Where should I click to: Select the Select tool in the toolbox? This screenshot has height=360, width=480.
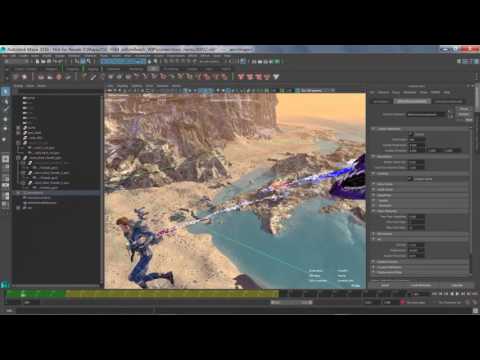coord(5,91)
